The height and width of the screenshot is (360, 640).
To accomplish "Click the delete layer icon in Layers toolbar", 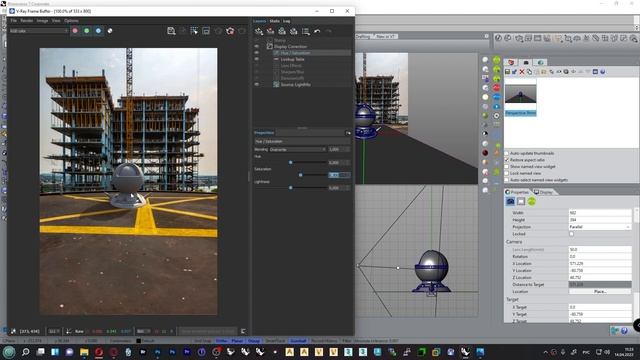I will 270,31.
